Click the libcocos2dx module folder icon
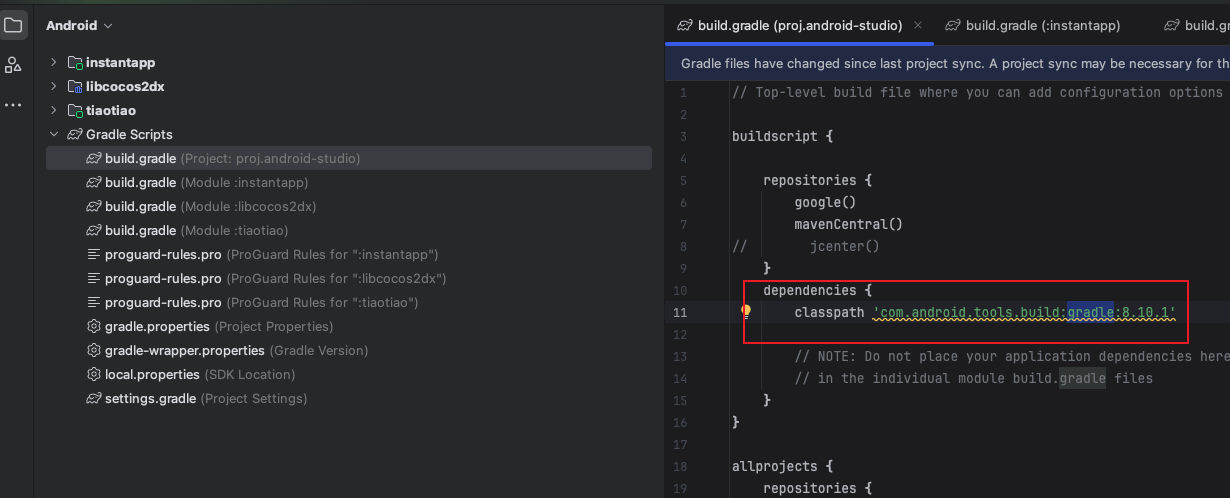This screenshot has width=1230, height=498. 75,86
